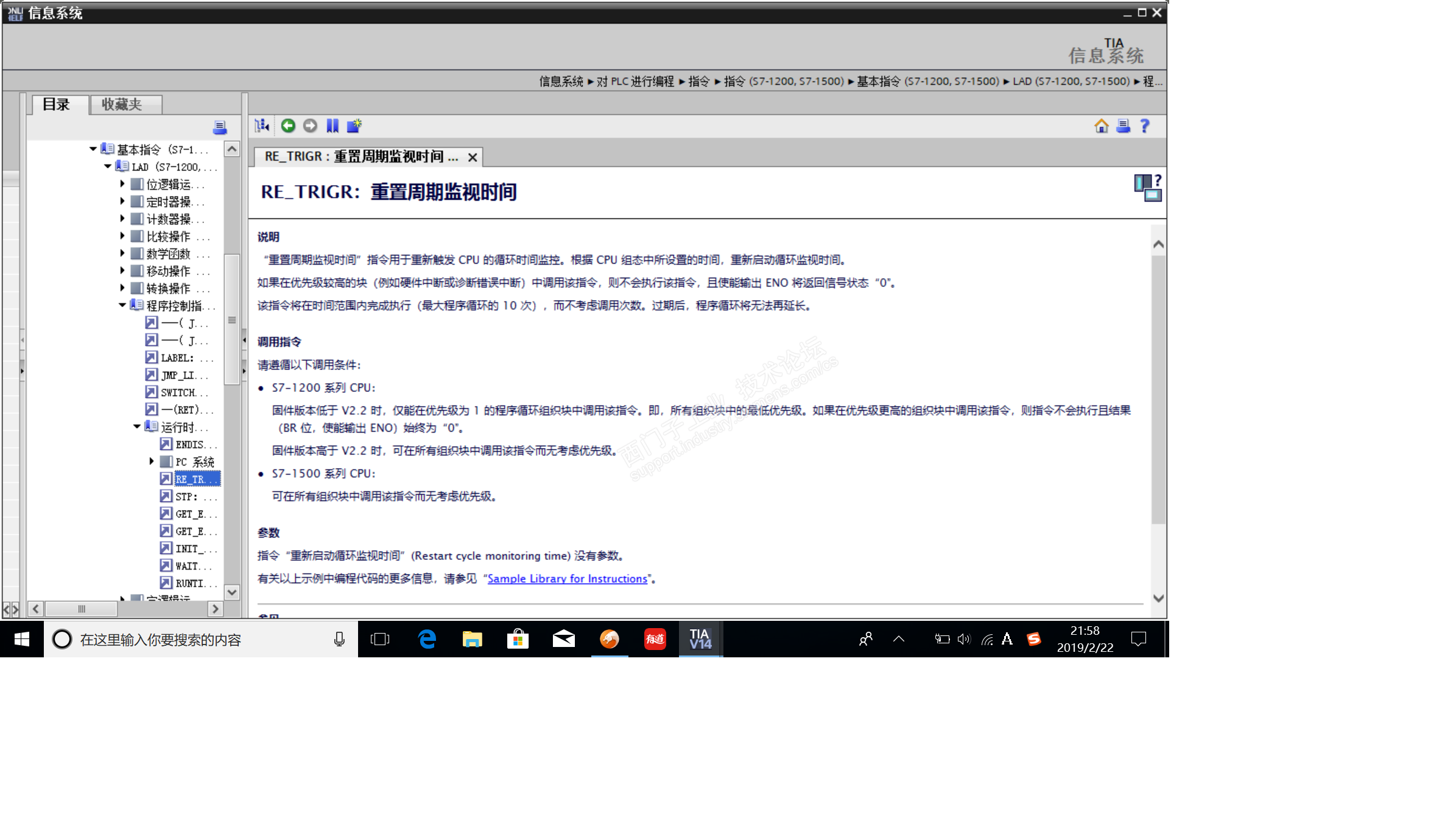Click the blue bookmark favorites icon

pos(332,126)
